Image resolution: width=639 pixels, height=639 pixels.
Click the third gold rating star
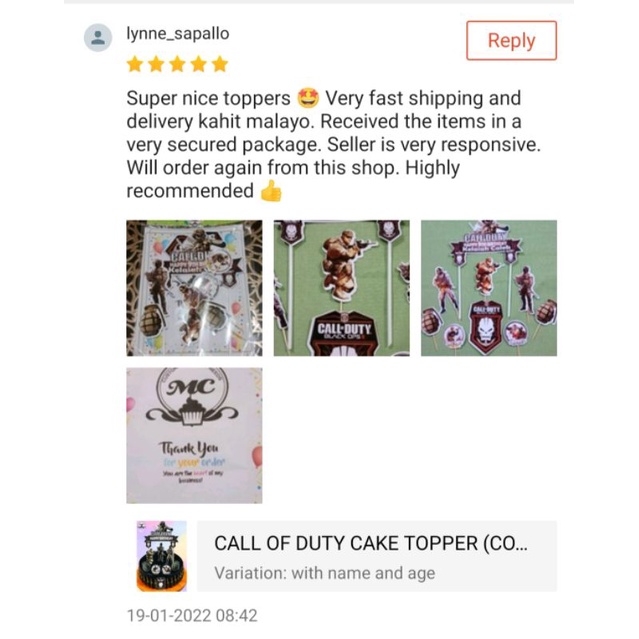177,64
